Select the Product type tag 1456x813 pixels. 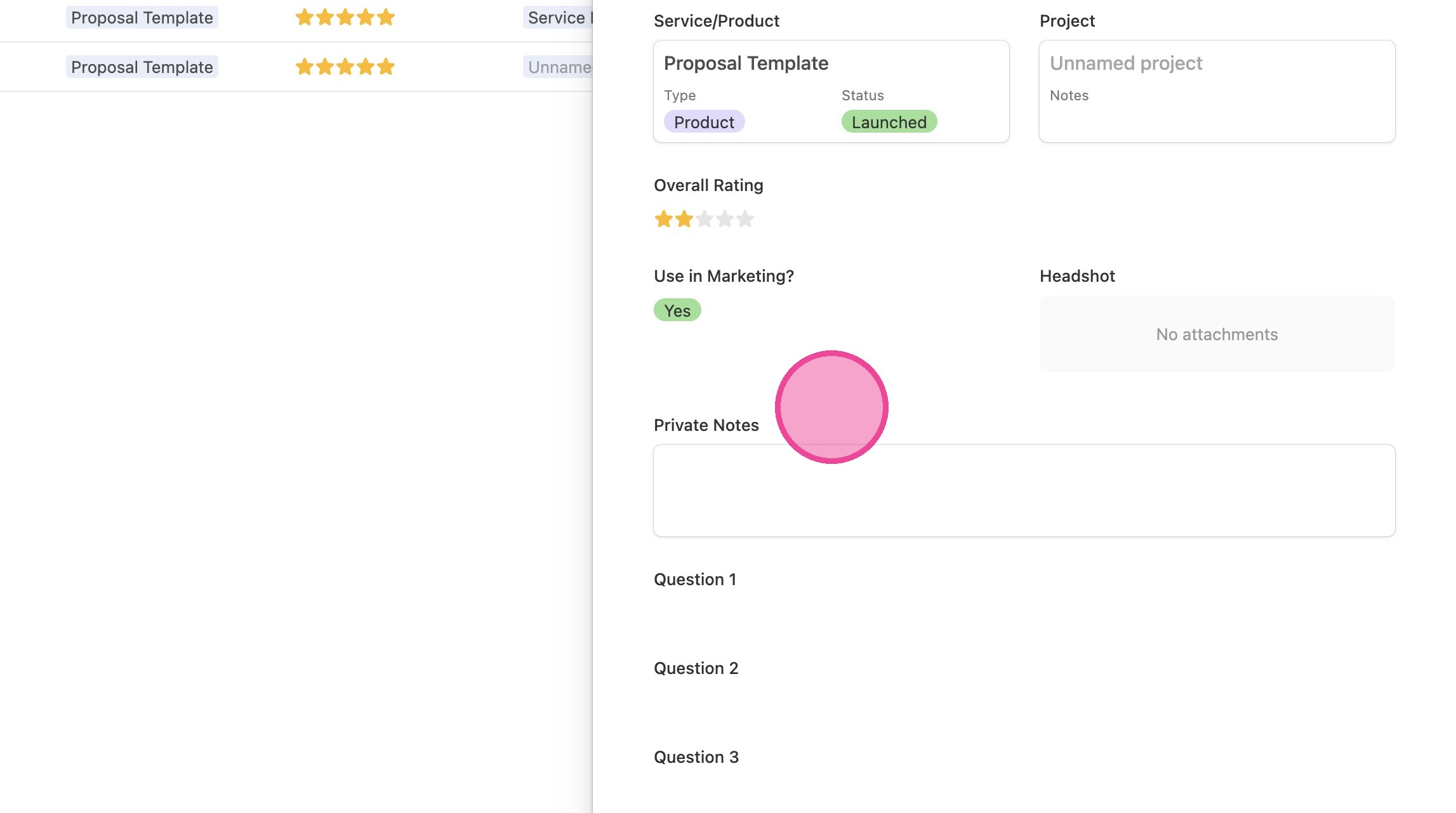tap(704, 122)
